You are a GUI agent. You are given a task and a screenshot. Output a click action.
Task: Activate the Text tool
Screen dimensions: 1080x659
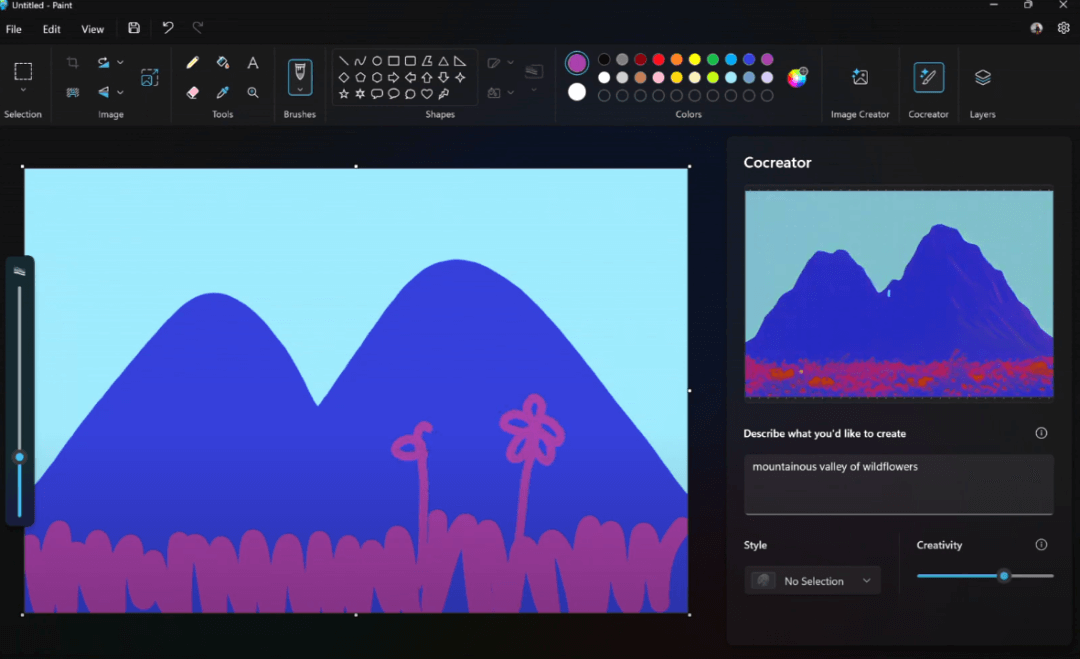253,63
